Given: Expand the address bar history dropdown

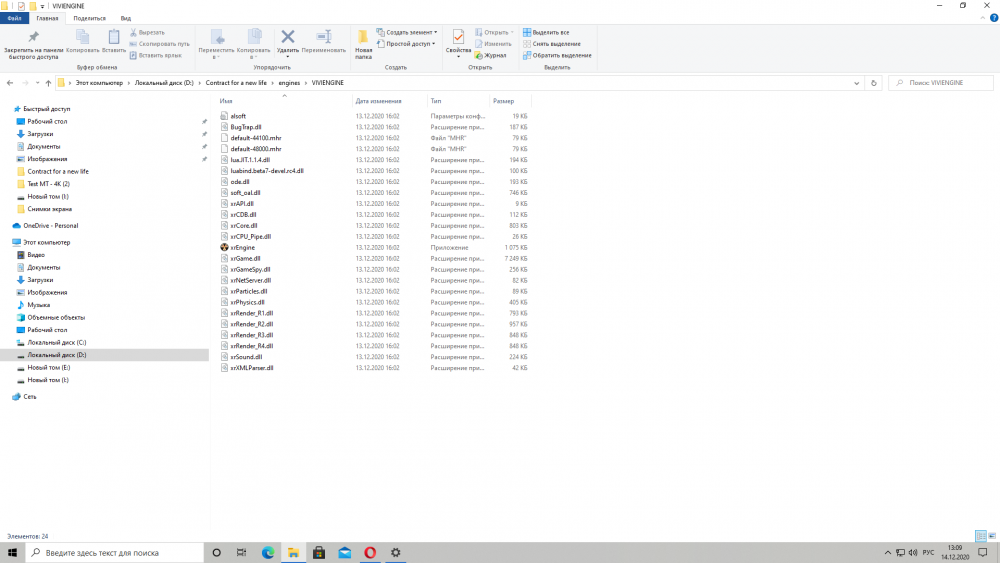Looking at the screenshot, I should tap(858, 83).
